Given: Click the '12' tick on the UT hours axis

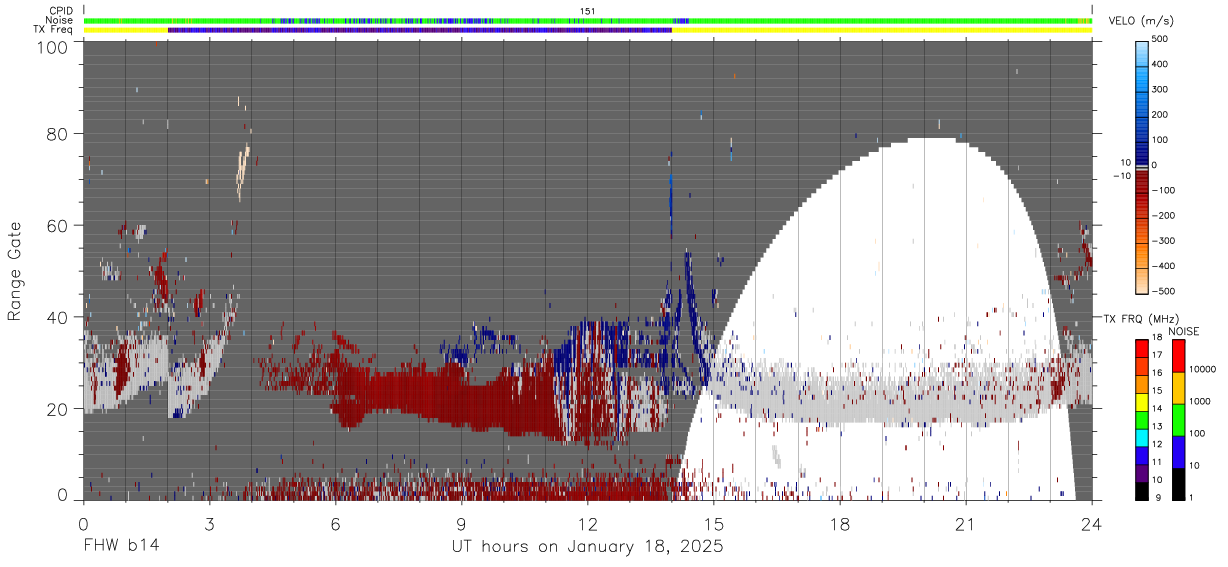Looking at the screenshot, I should [588, 523].
